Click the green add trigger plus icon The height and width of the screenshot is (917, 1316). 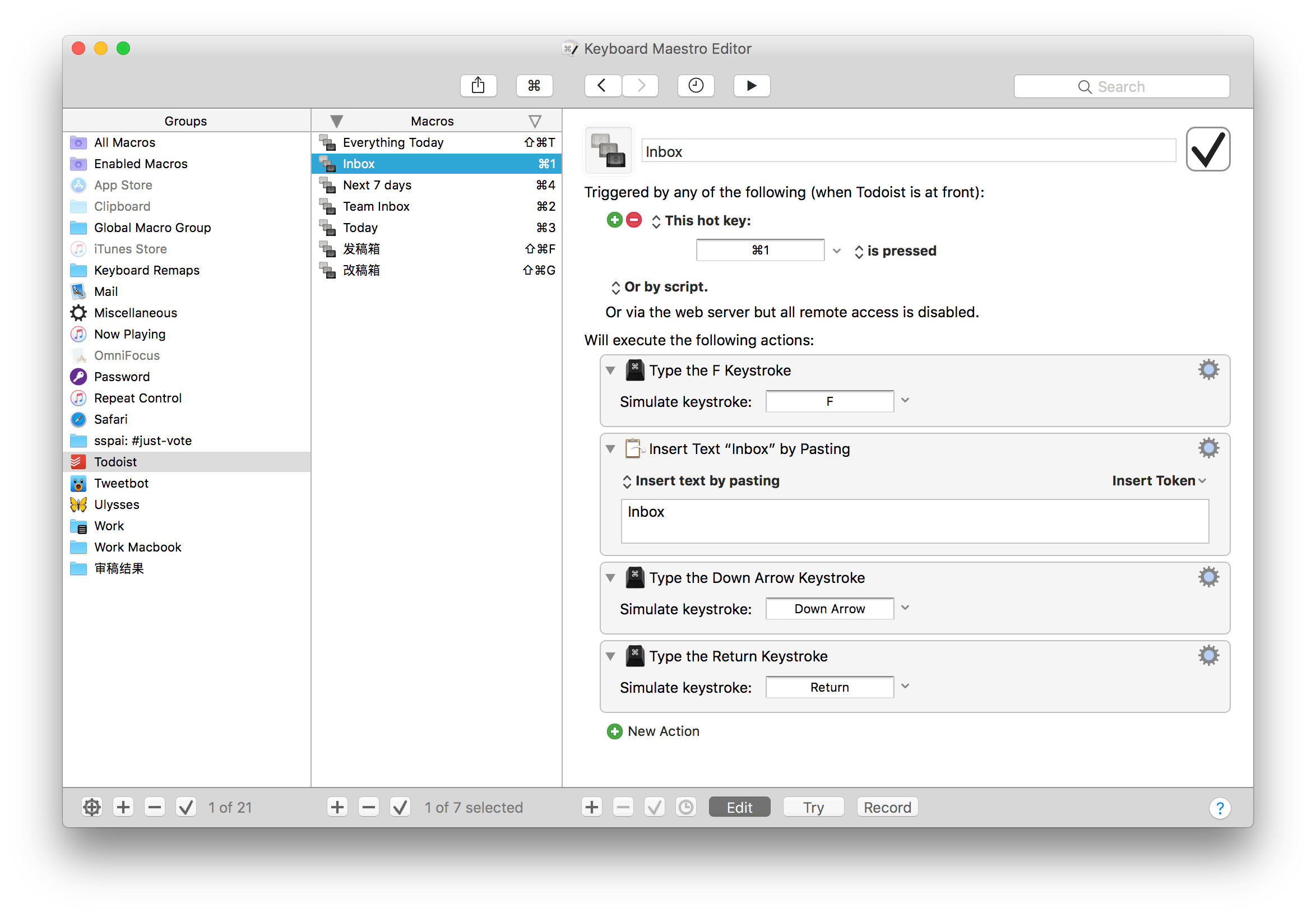(614, 220)
